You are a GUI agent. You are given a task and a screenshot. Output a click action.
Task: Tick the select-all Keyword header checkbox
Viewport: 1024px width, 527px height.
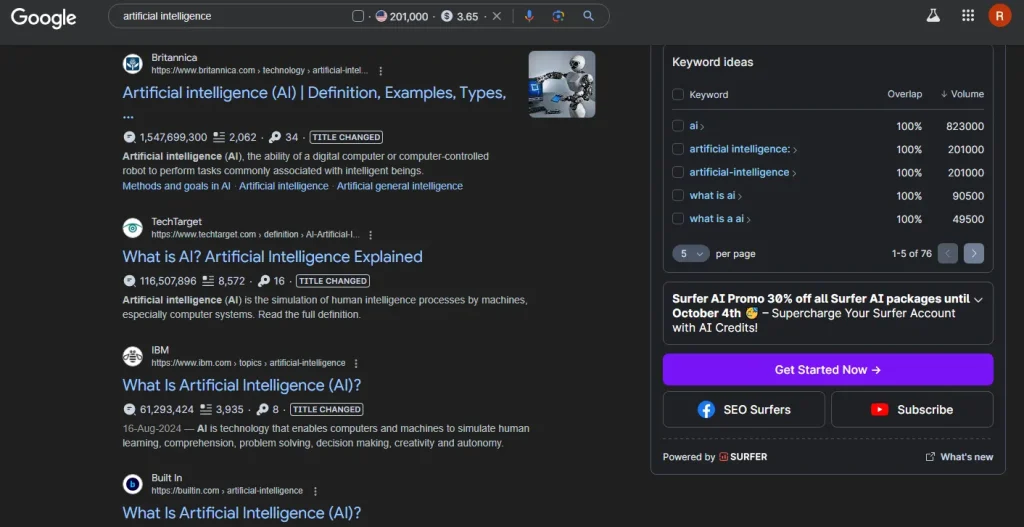tap(678, 94)
